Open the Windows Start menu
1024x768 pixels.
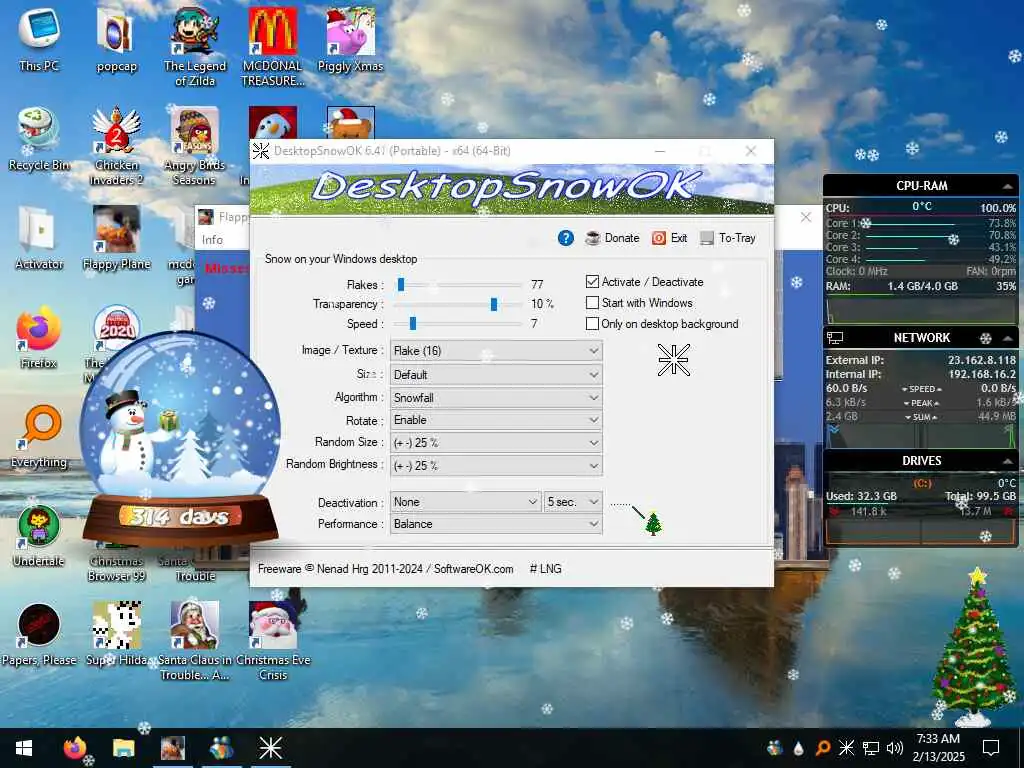coord(24,748)
